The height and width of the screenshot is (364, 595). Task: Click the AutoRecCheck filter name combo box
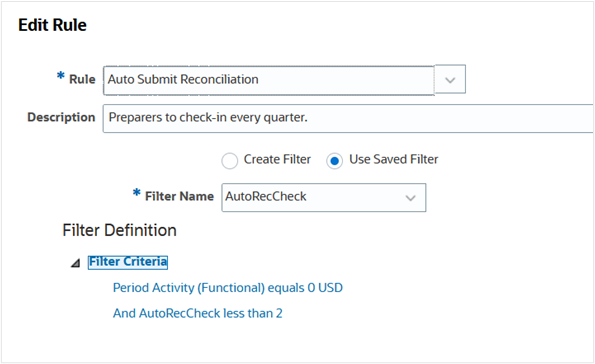[324, 198]
